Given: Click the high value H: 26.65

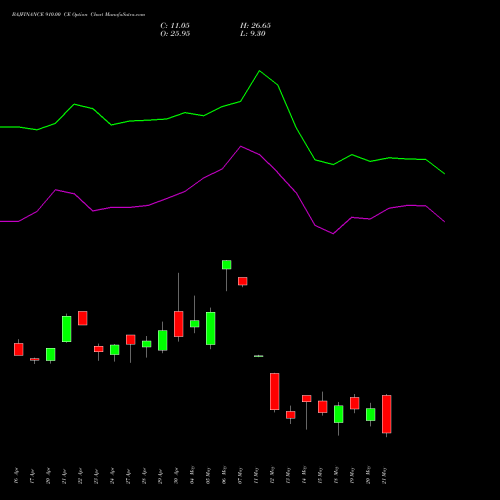Looking at the screenshot, I should [255, 26].
